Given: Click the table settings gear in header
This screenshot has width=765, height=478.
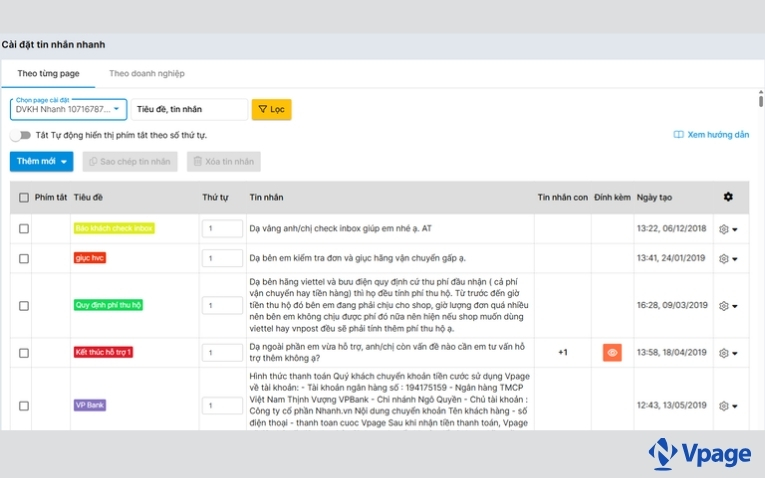Looking at the screenshot, I should point(728,197).
